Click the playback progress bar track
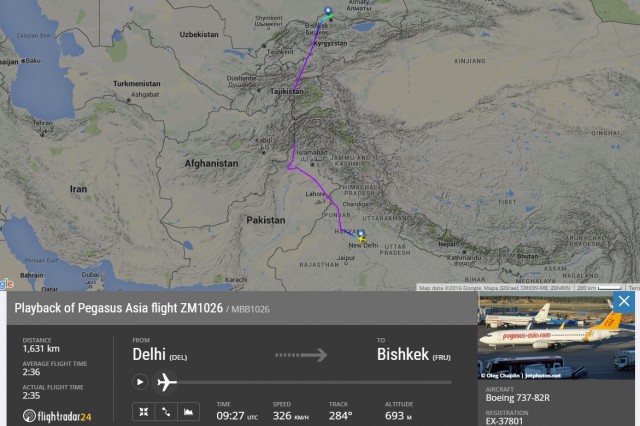Image resolution: width=640 pixels, height=426 pixels. [x=314, y=382]
